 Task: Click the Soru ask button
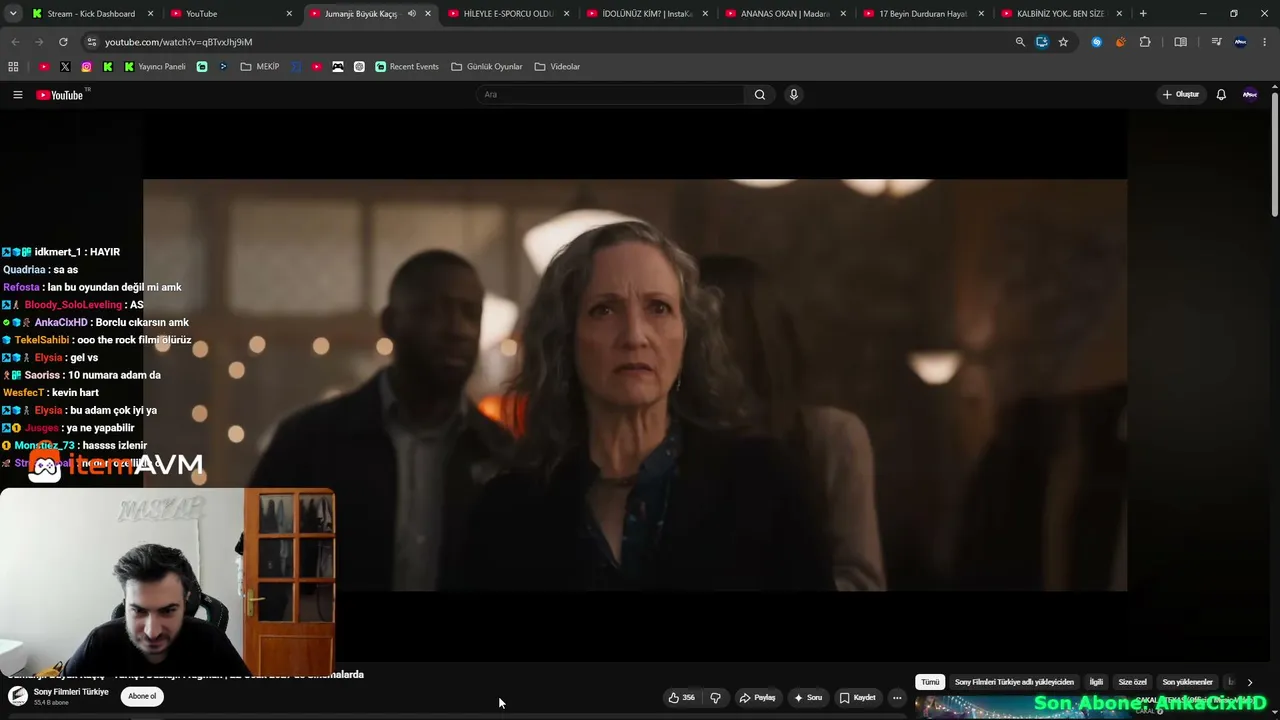808,698
